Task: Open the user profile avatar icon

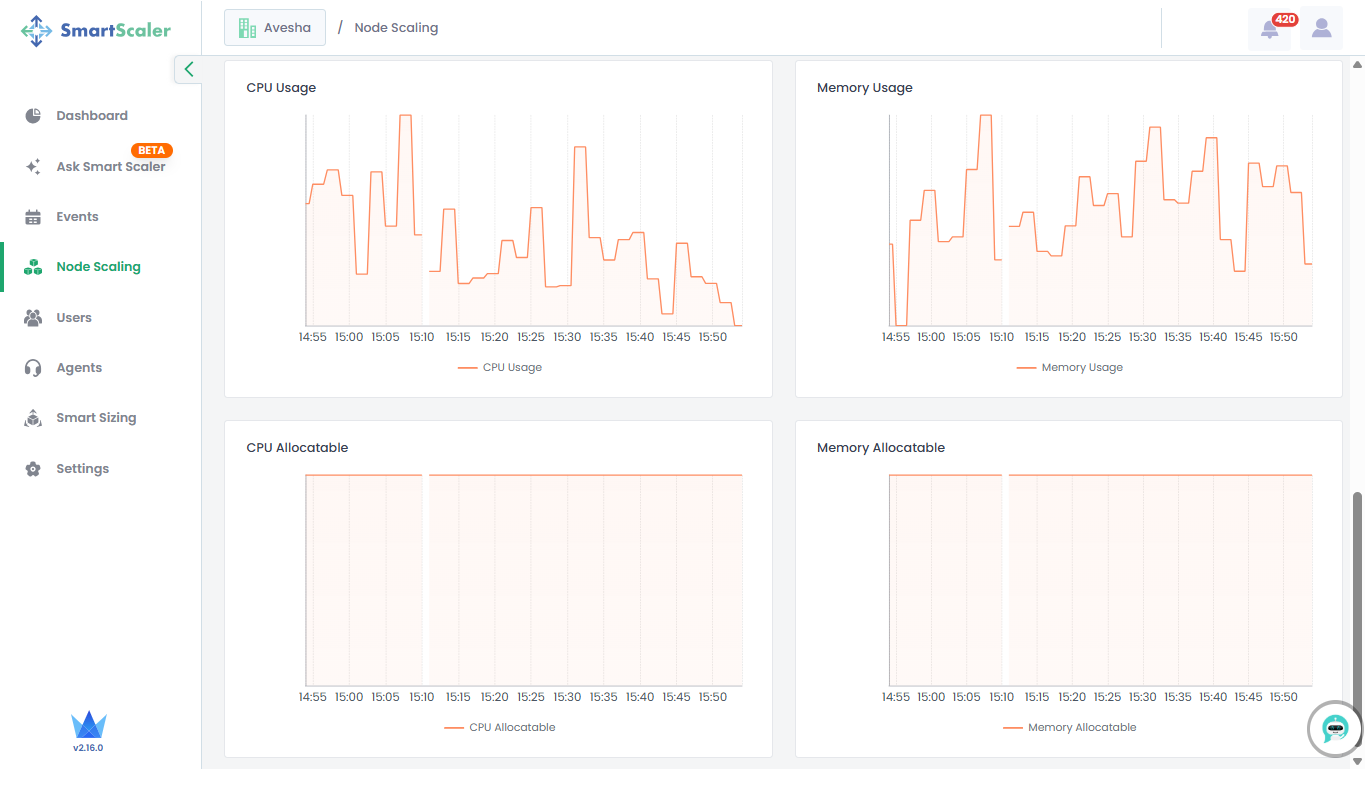Action: (1321, 29)
